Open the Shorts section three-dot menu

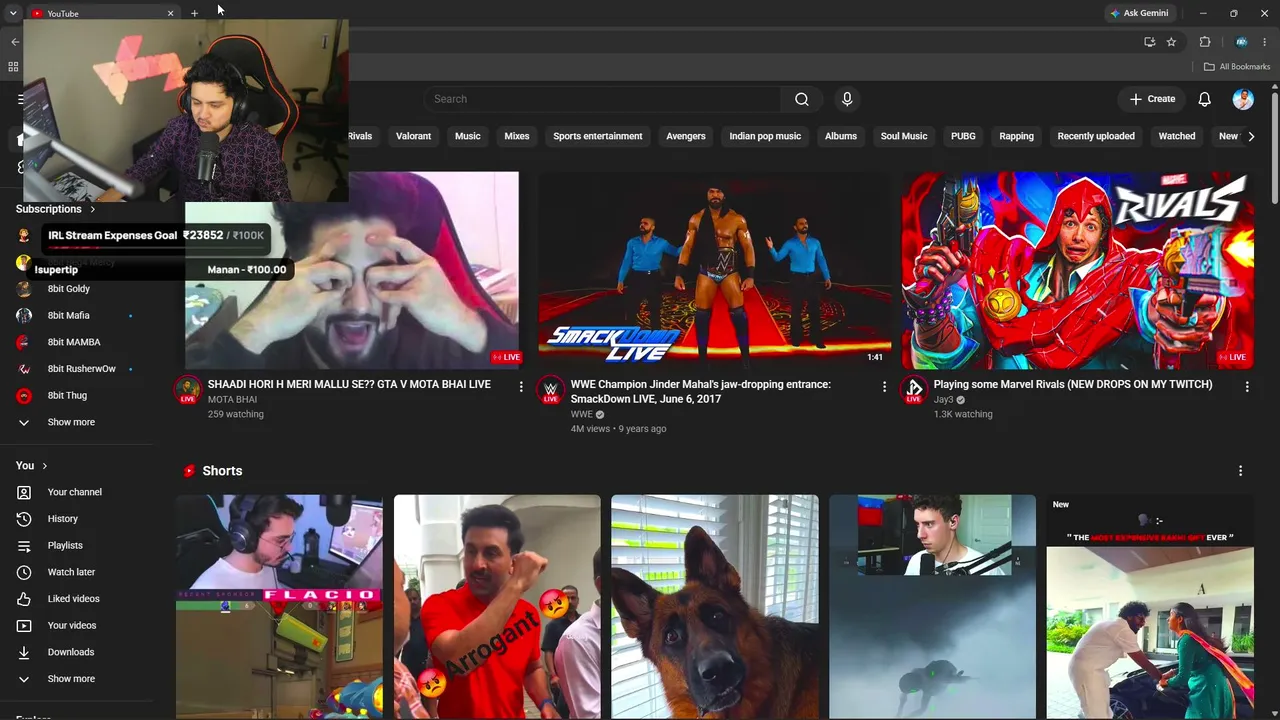tap(1241, 471)
